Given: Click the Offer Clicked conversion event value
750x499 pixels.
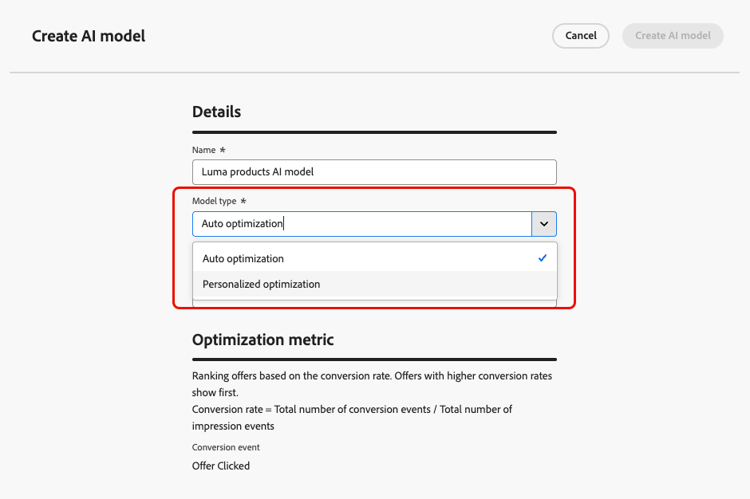Looking at the screenshot, I should click(221, 466).
